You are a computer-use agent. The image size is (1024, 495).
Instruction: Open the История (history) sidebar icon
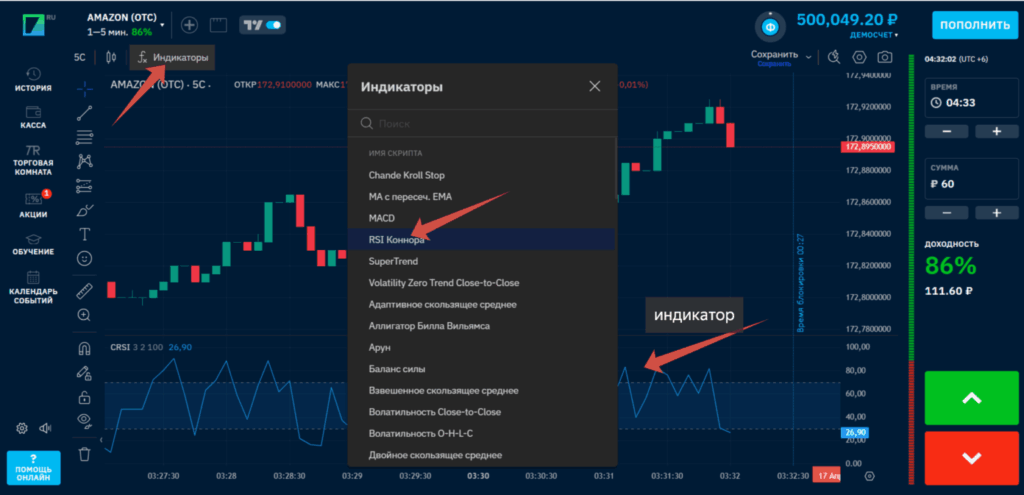pos(33,78)
